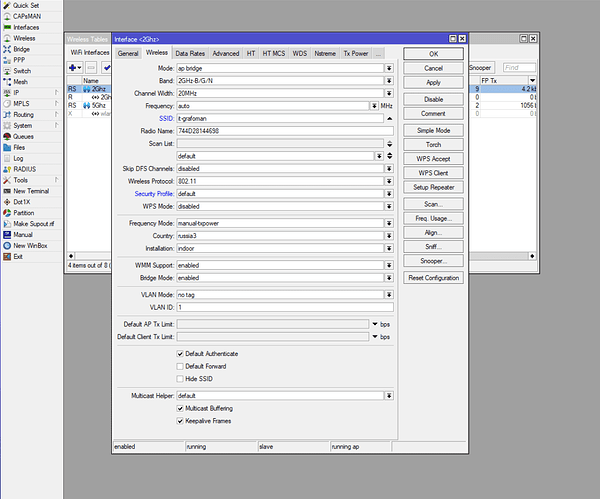600x499 pixels.
Task: Open the Advanced tab
Action: (225, 53)
